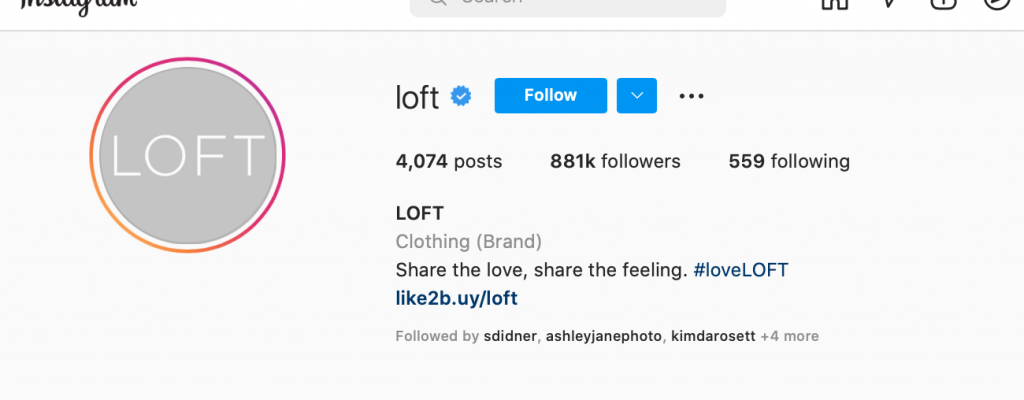Image resolution: width=1024 pixels, height=400 pixels.
Task: Open LOFT's profile picture story
Action: click(x=187, y=155)
